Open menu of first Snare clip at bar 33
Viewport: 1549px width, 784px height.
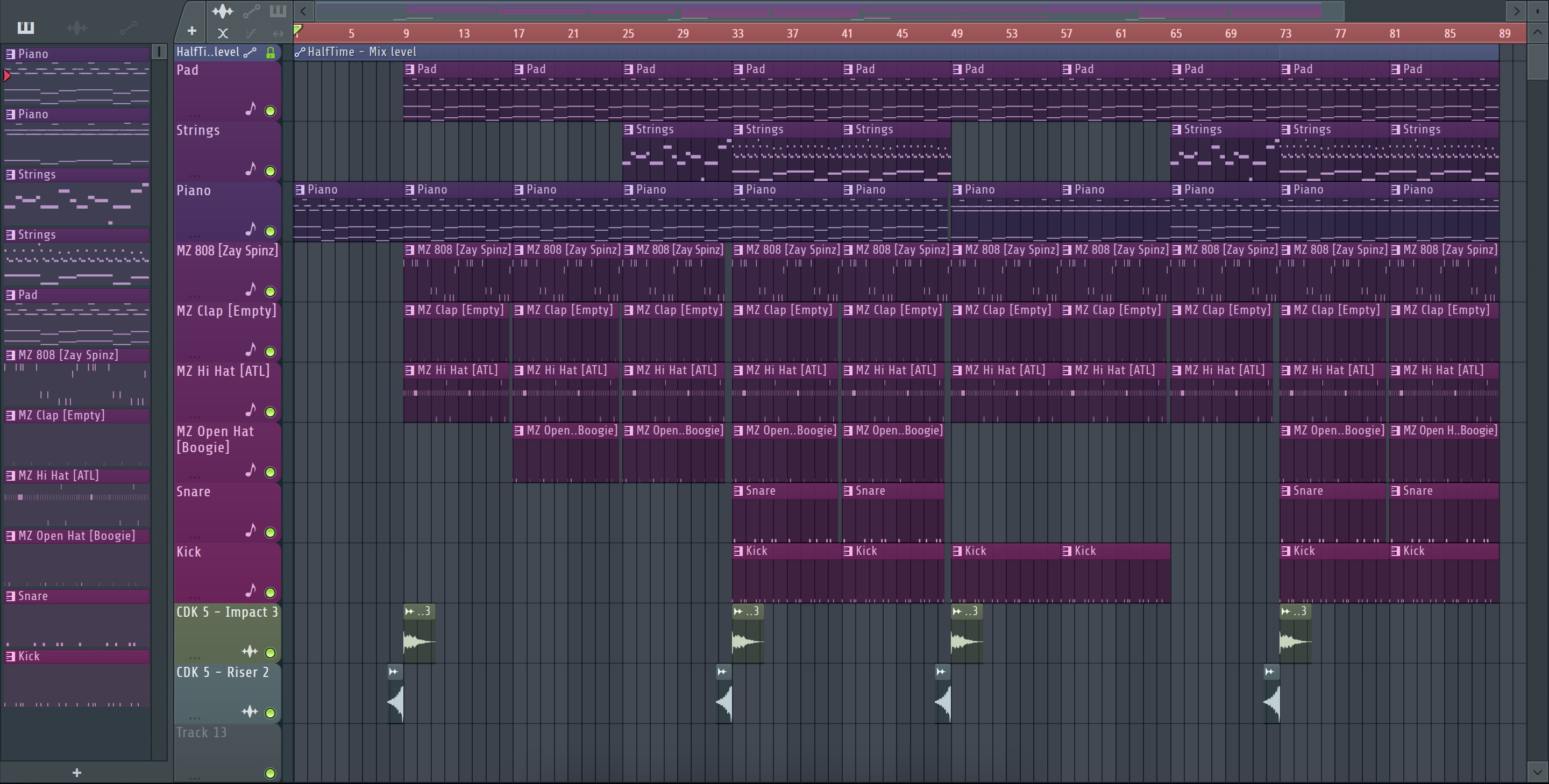coord(738,490)
